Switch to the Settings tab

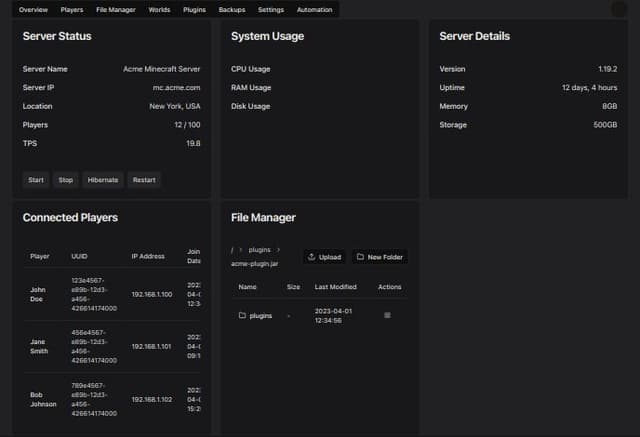[271, 9]
